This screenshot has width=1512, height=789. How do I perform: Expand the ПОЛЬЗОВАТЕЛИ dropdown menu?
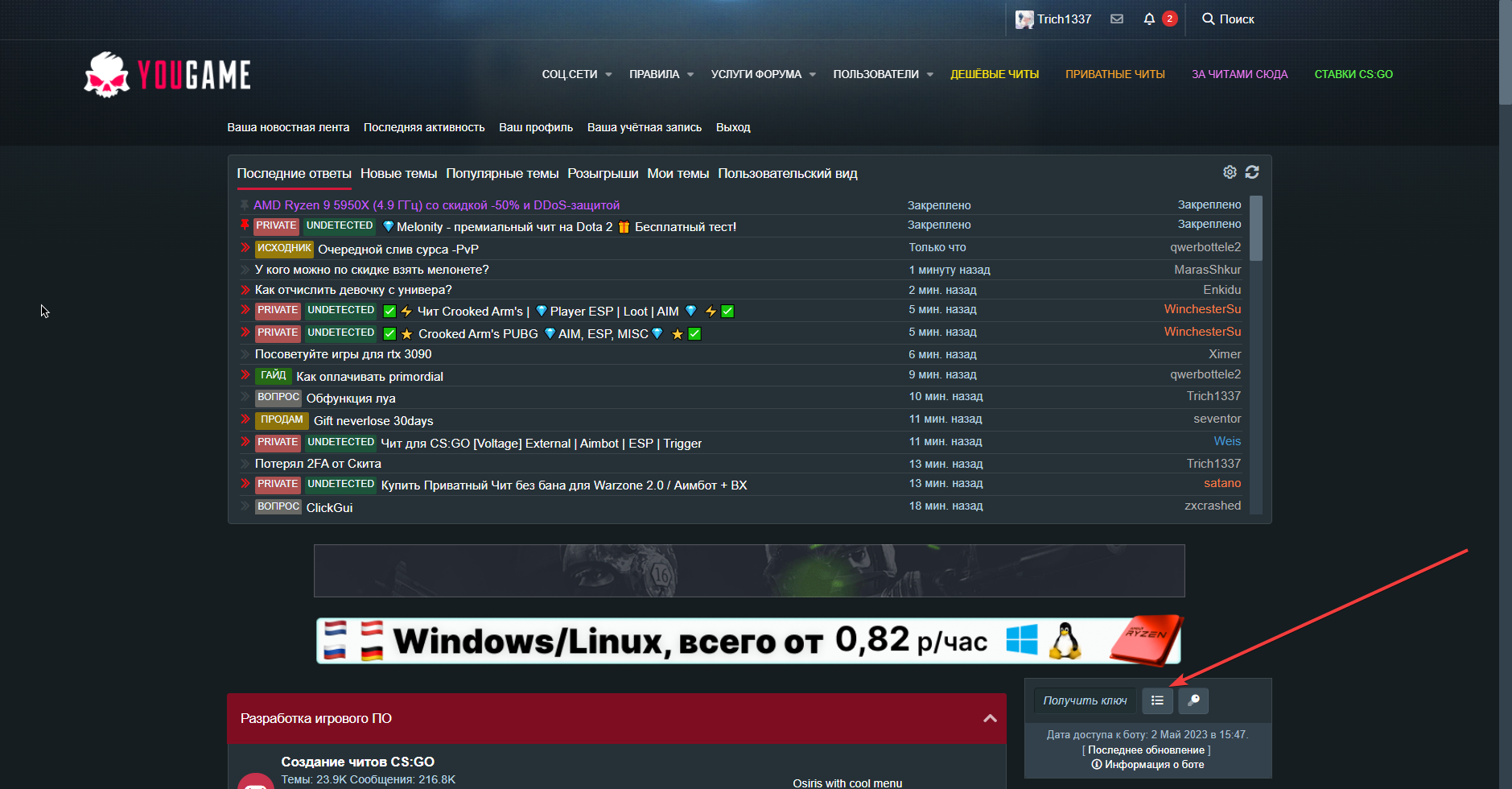coord(883,74)
